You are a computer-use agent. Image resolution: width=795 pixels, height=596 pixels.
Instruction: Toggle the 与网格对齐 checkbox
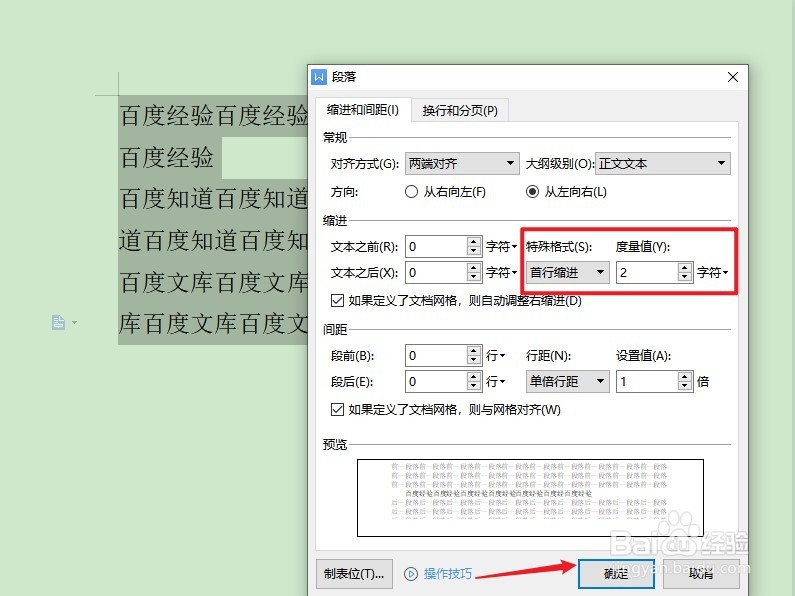pyautogui.click(x=337, y=409)
